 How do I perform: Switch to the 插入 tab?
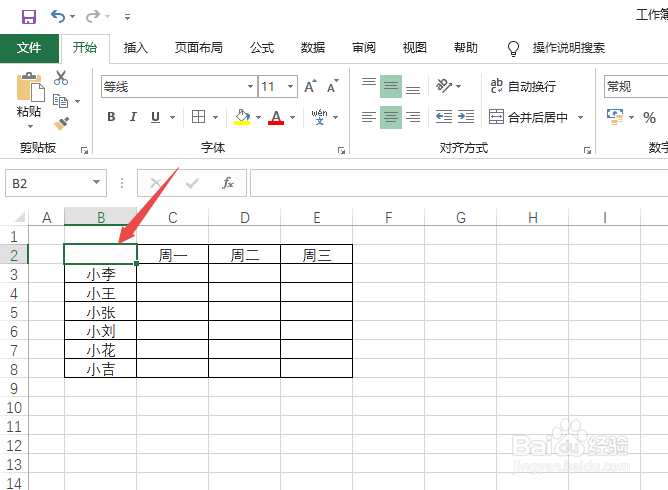(135, 48)
